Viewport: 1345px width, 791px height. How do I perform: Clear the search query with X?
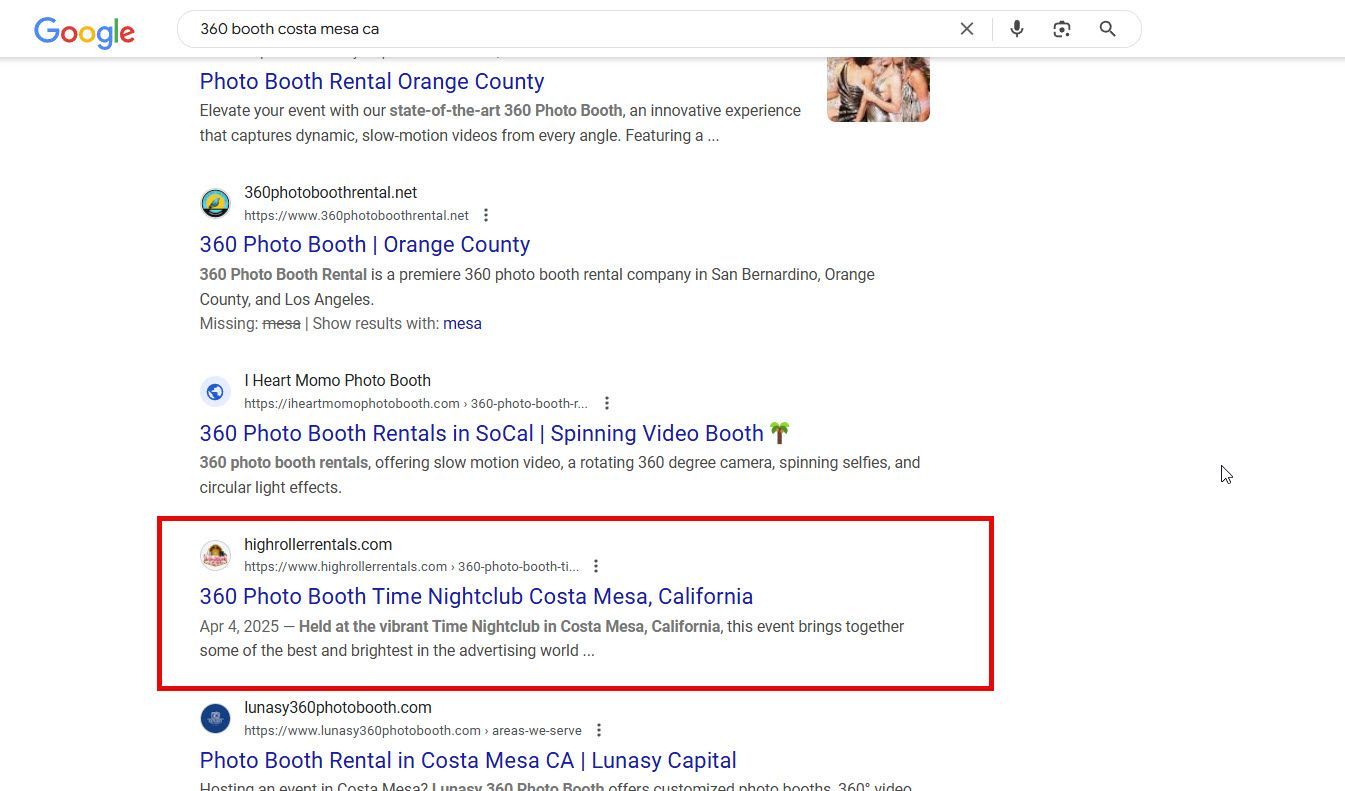click(967, 29)
